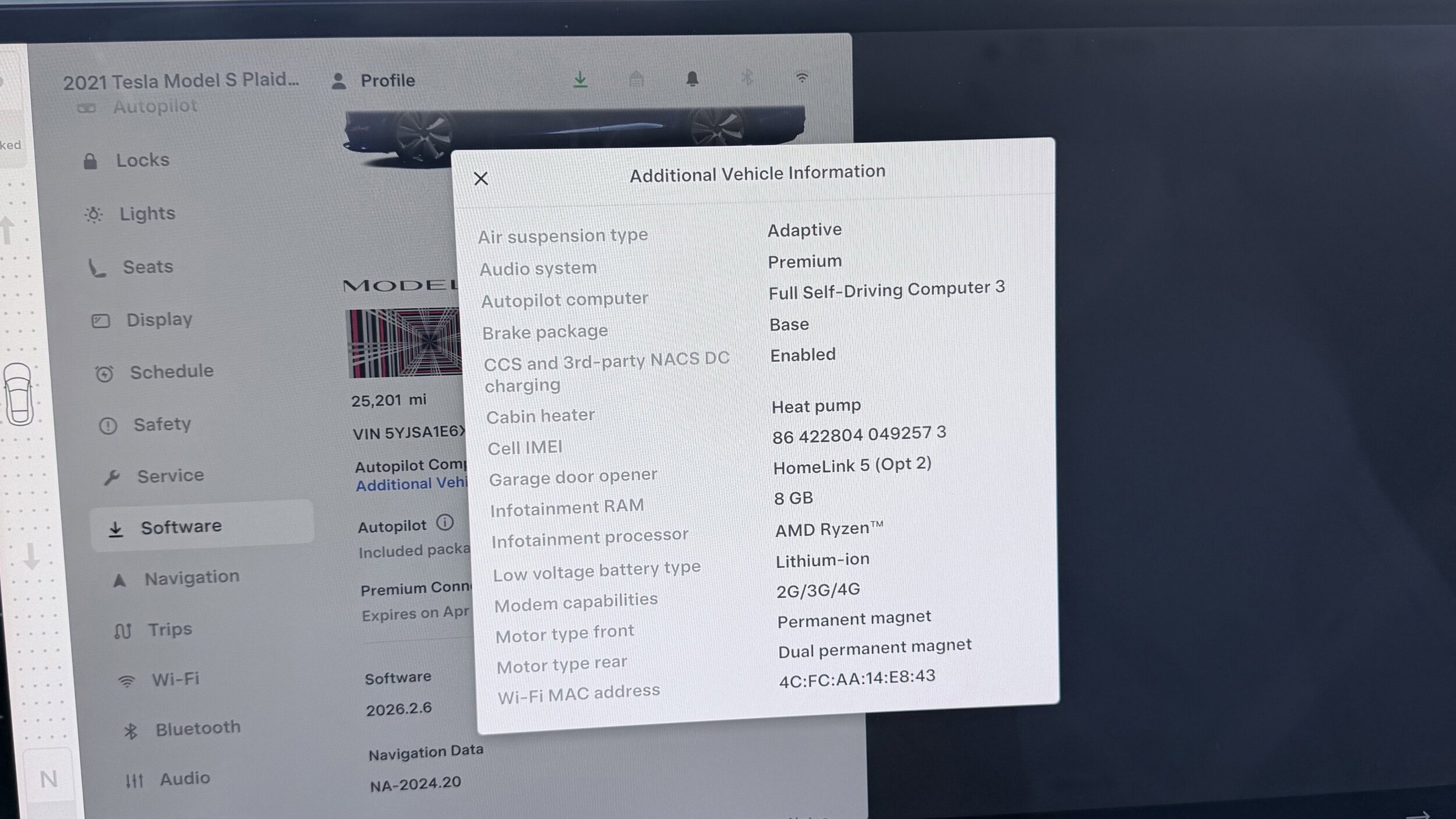Open Bluetooth settings in sidebar
Image resolution: width=1456 pixels, height=819 pixels.
click(197, 728)
